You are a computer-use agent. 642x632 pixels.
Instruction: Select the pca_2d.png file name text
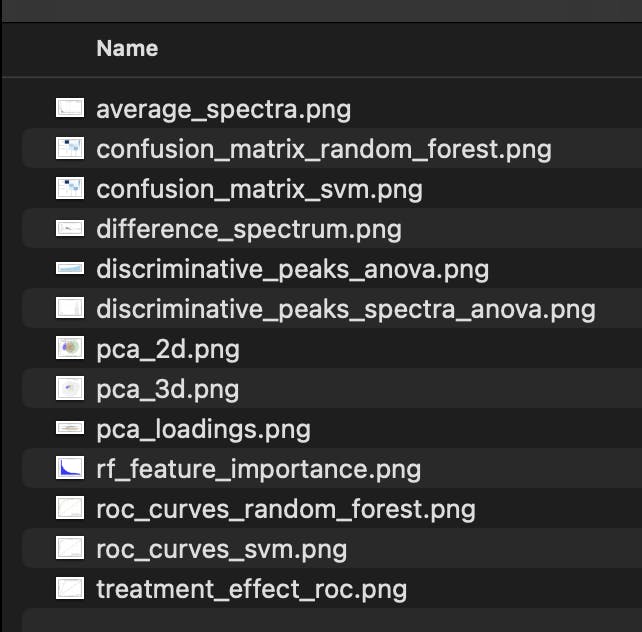[x=167, y=349]
